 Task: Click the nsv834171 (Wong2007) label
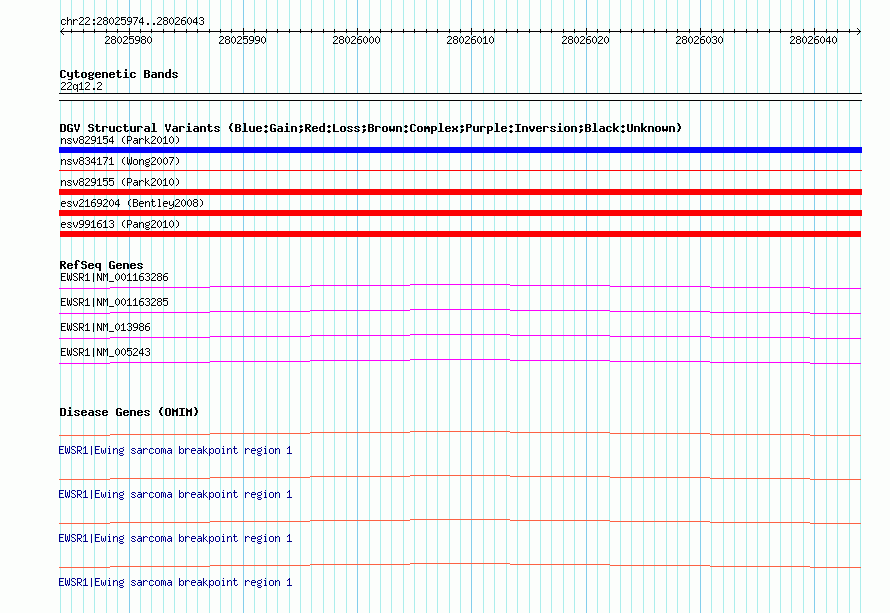120,161
